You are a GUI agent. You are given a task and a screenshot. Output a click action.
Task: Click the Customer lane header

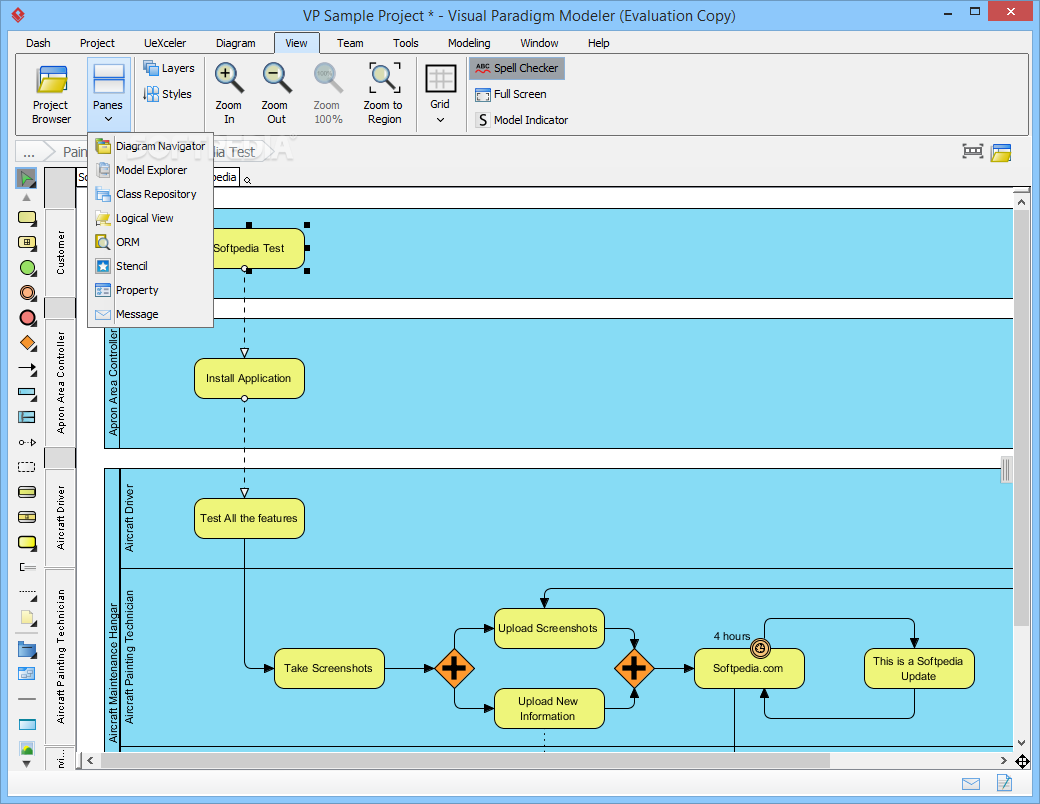pyautogui.click(x=60, y=253)
